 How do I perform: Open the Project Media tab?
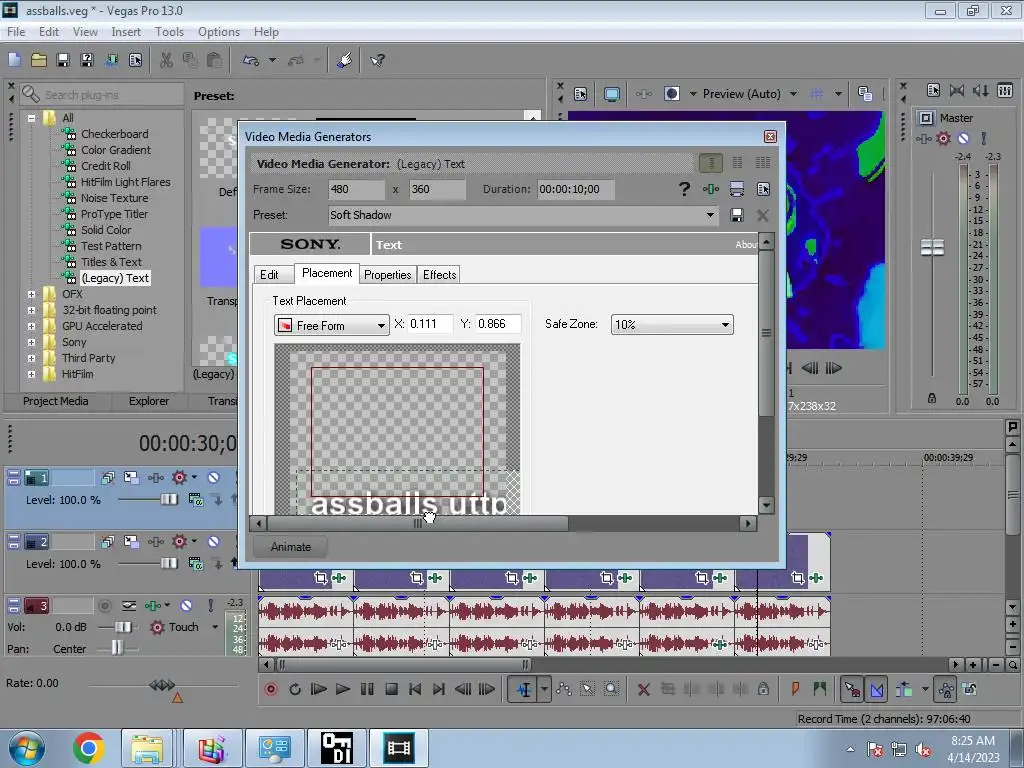(56, 402)
